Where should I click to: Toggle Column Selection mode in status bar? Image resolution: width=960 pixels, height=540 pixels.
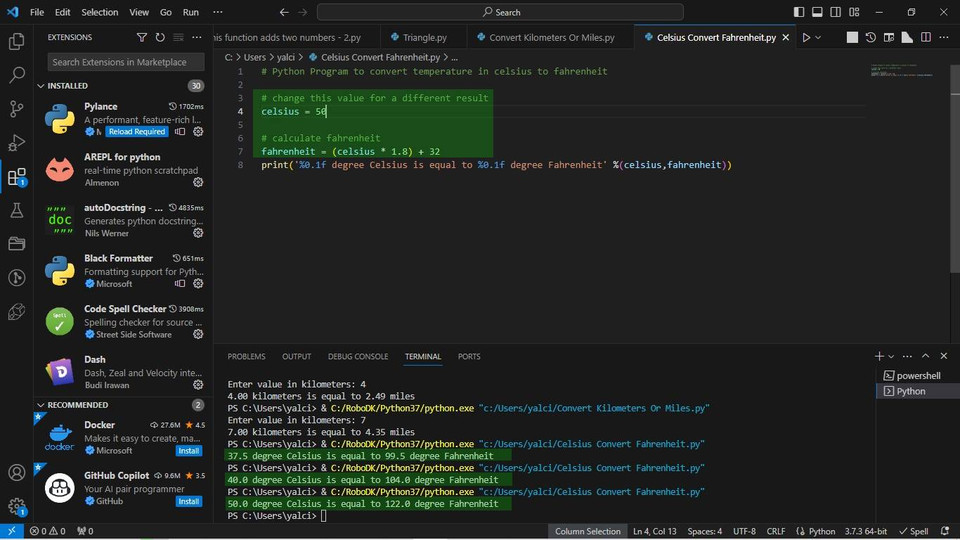587,531
